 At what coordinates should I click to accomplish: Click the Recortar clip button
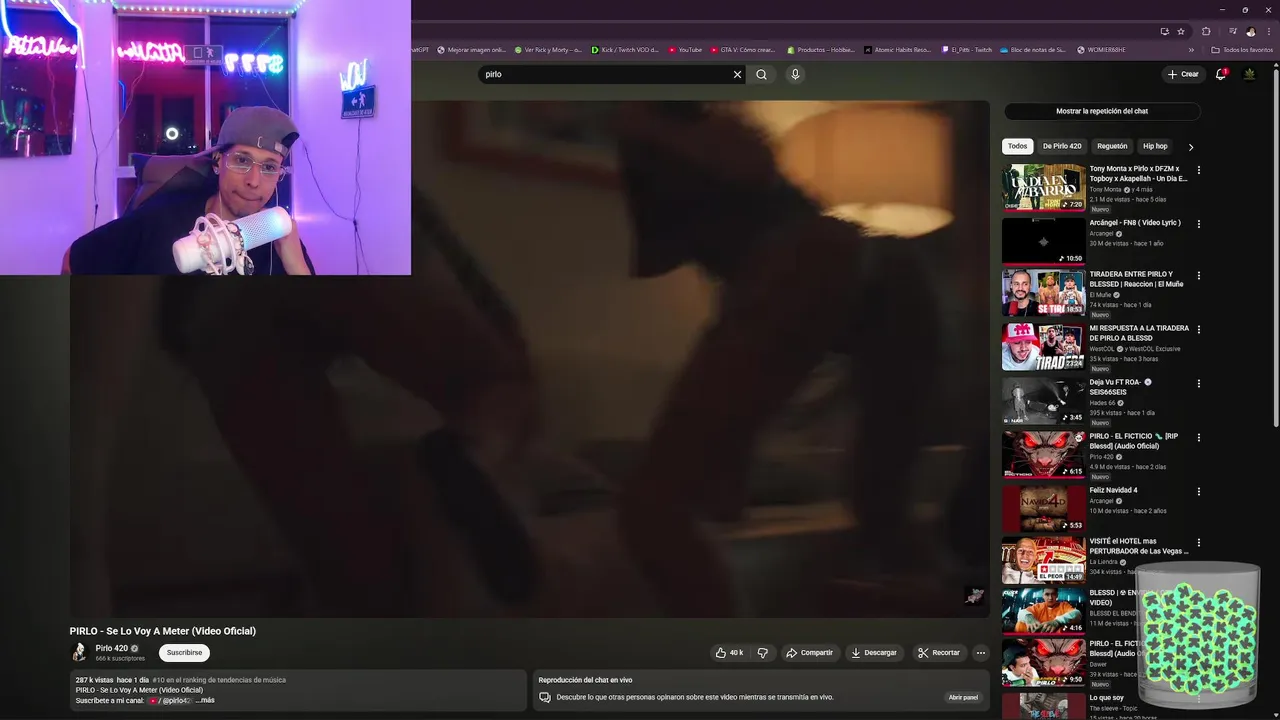click(938, 653)
